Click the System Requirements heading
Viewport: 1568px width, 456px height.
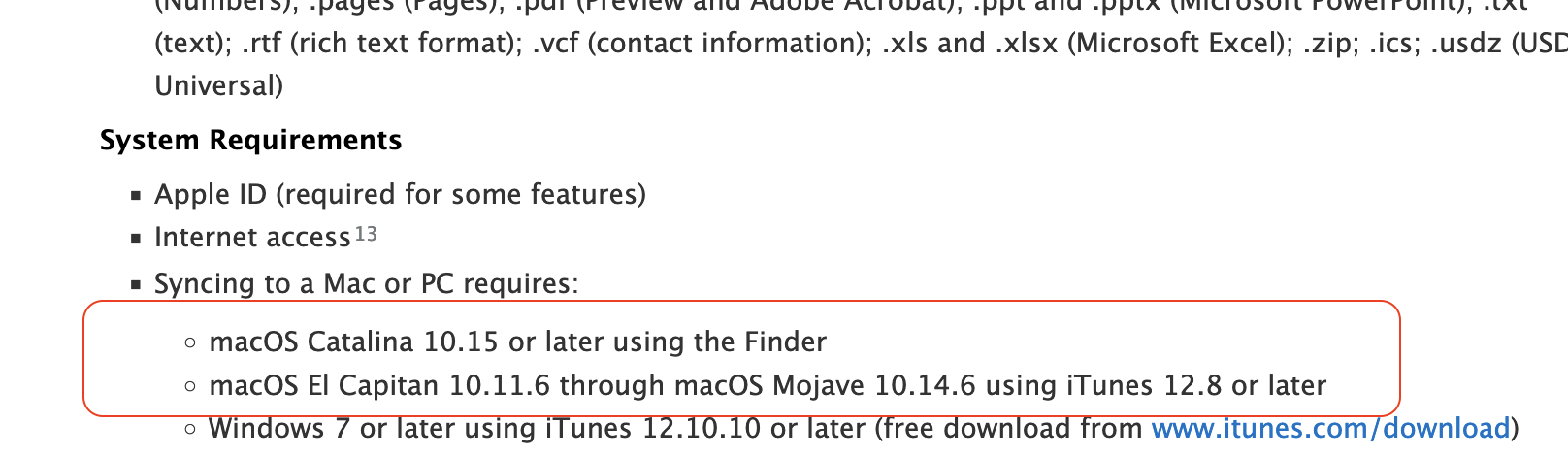pos(250,140)
